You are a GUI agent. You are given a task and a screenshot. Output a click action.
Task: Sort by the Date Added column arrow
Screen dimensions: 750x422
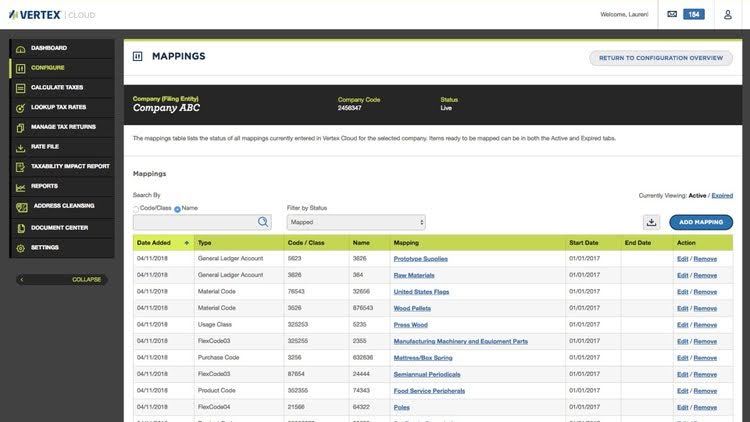(186, 243)
